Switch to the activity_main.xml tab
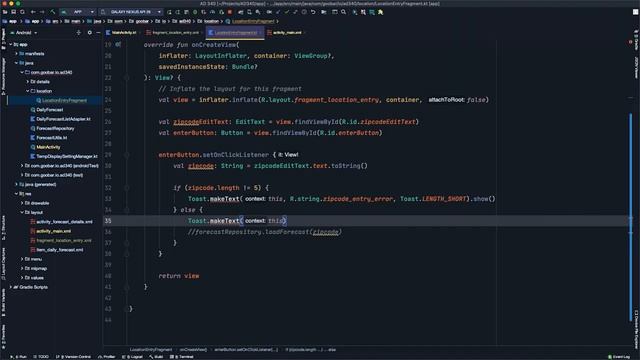 [286, 33]
